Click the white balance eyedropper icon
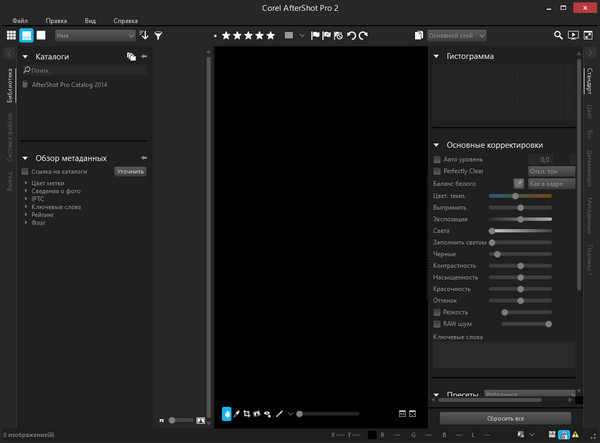The image size is (600, 443). click(x=518, y=184)
